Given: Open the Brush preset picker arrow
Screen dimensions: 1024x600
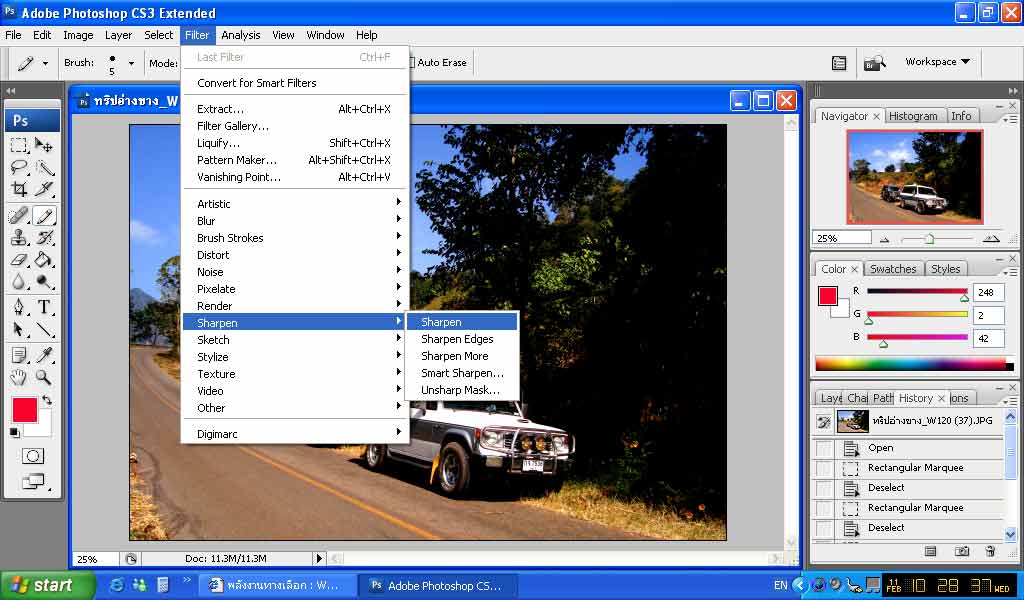Looking at the screenshot, I should click(x=131, y=63).
